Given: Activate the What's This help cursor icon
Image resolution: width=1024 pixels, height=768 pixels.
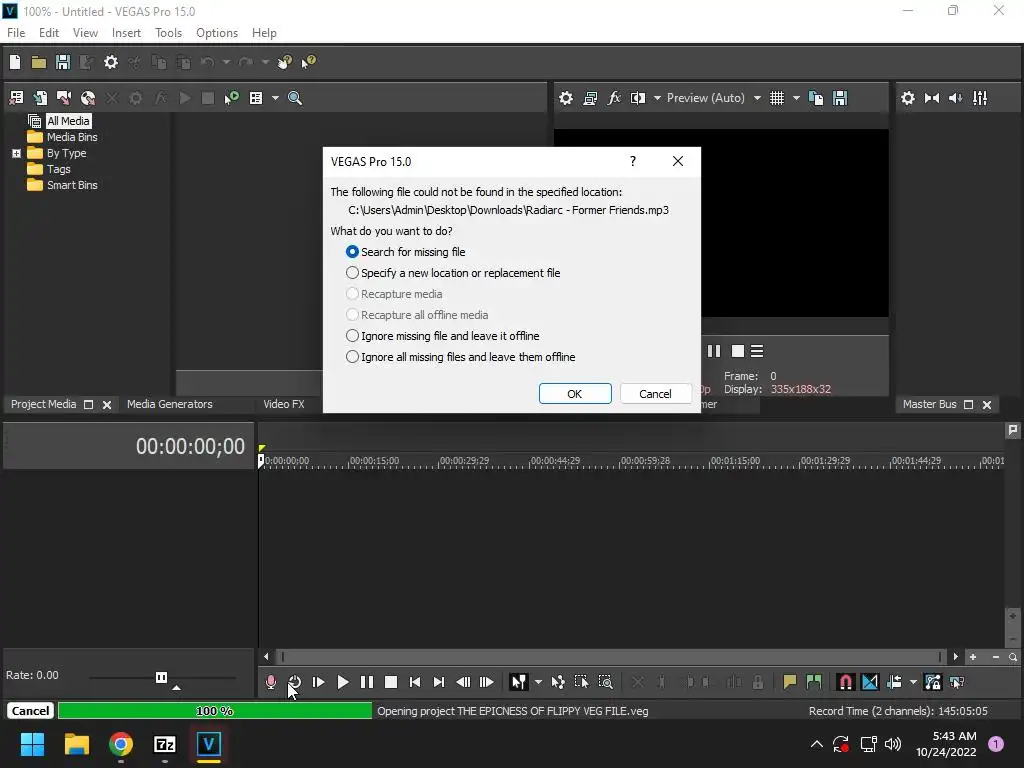Looking at the screenshot, I should 308,62.
